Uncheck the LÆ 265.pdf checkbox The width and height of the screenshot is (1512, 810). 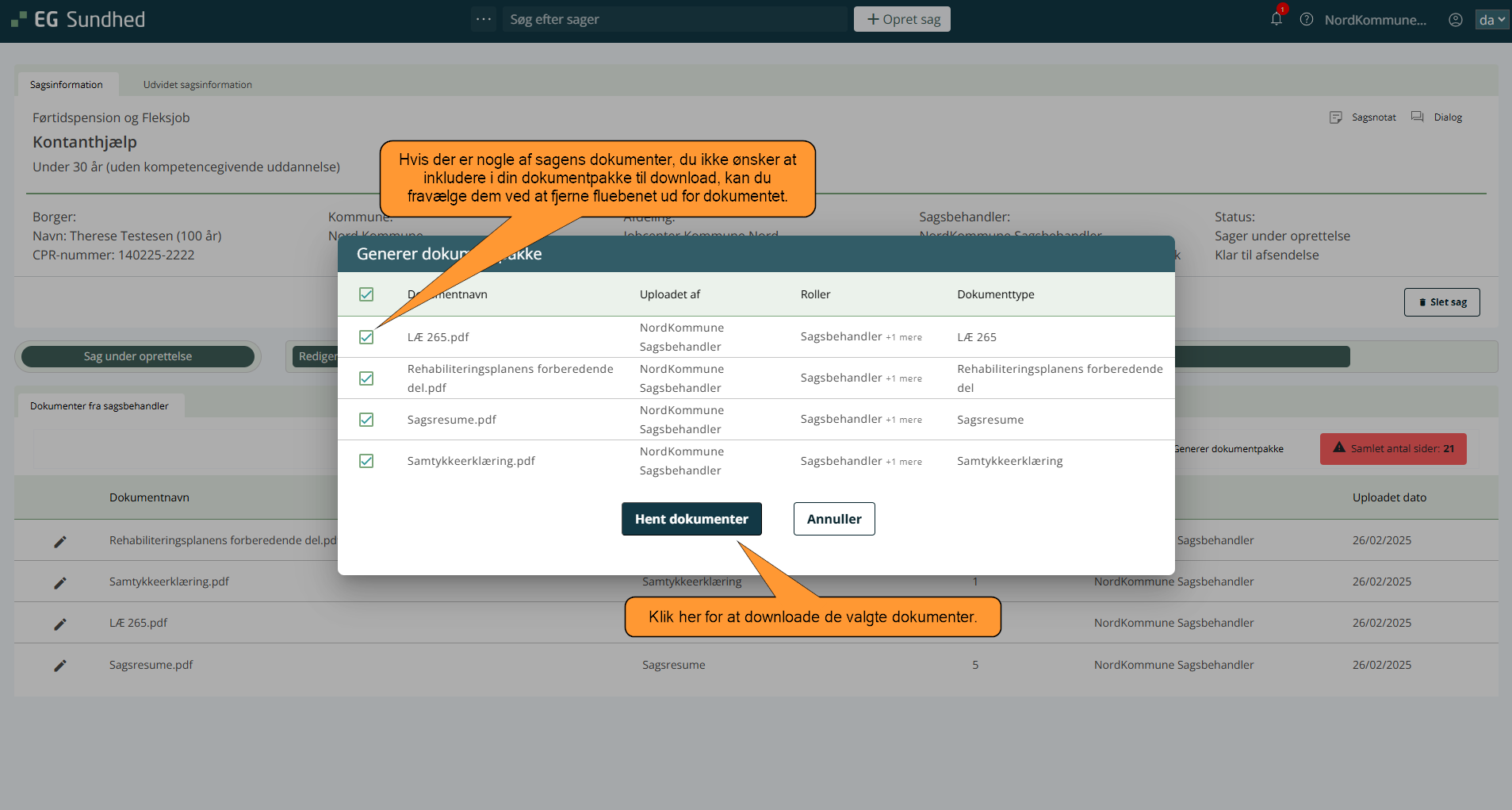[x=366, y=337]
